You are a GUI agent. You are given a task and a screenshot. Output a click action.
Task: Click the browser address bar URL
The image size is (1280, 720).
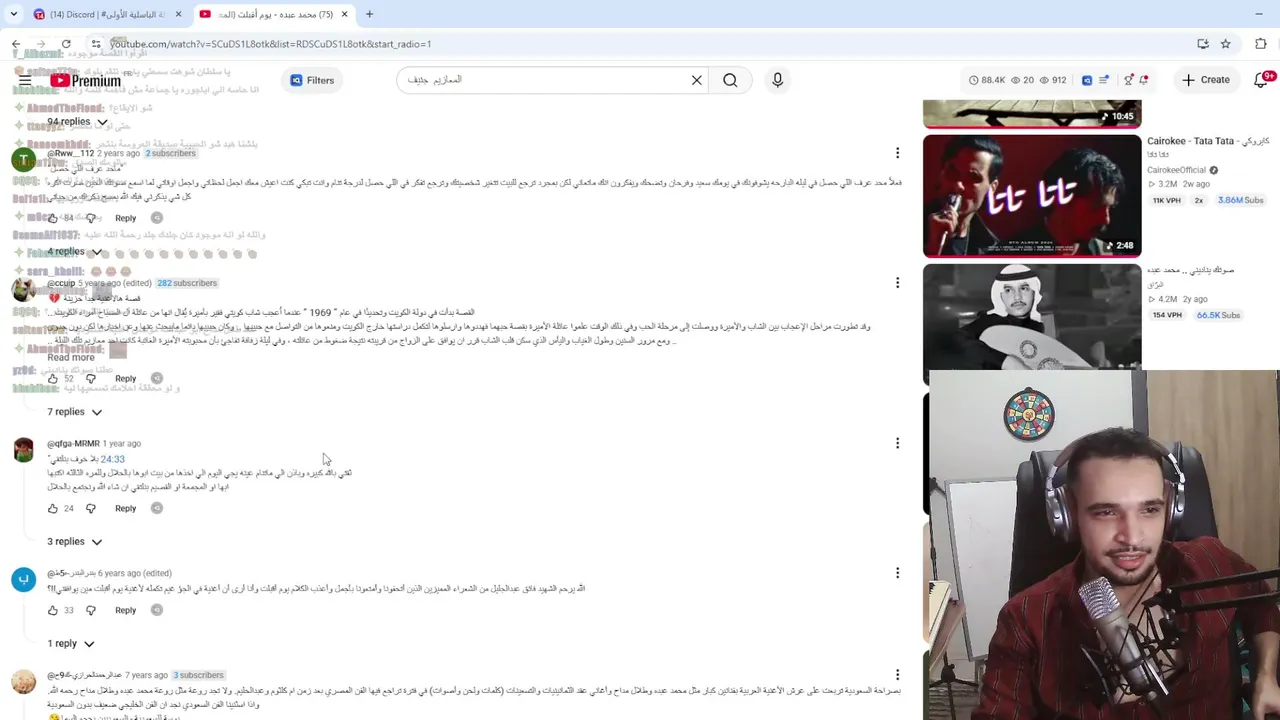[270, 44]
